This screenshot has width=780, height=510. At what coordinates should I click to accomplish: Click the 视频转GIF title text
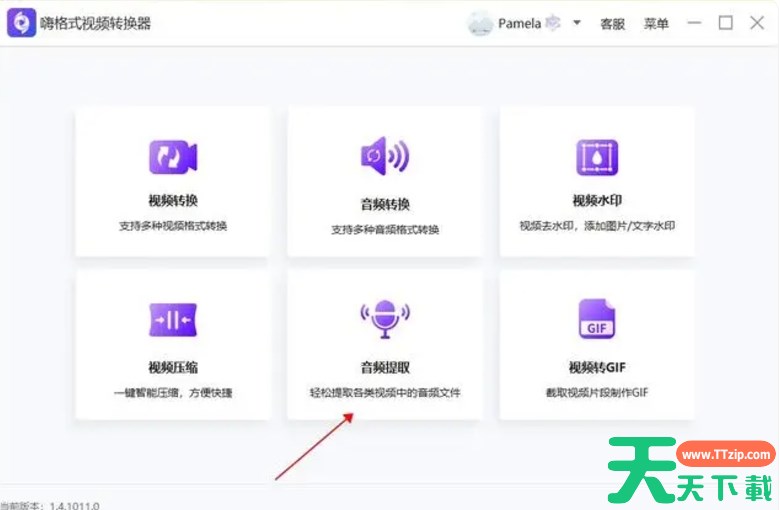point(597,367)
